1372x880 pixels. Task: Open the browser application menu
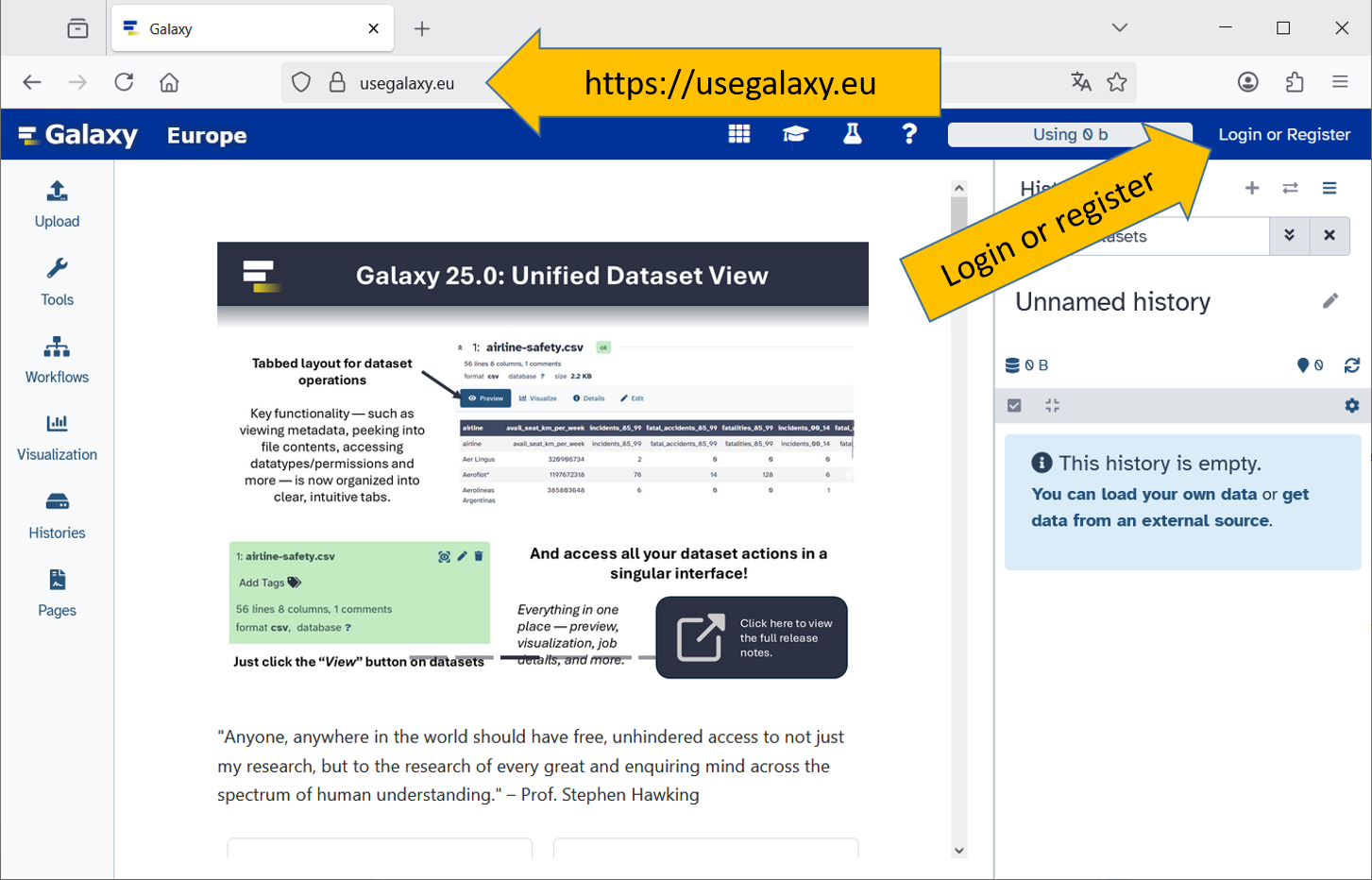(1340, 82)
